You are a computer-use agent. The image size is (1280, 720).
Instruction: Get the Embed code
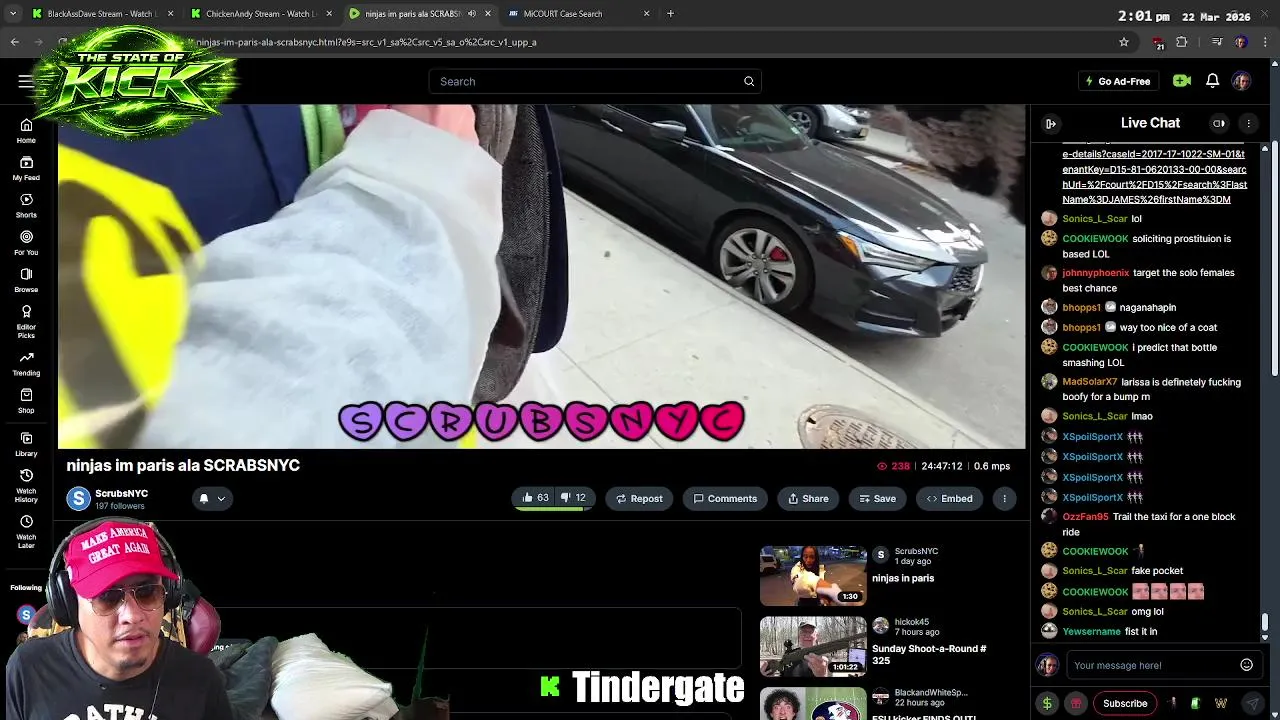click(949, 498)
